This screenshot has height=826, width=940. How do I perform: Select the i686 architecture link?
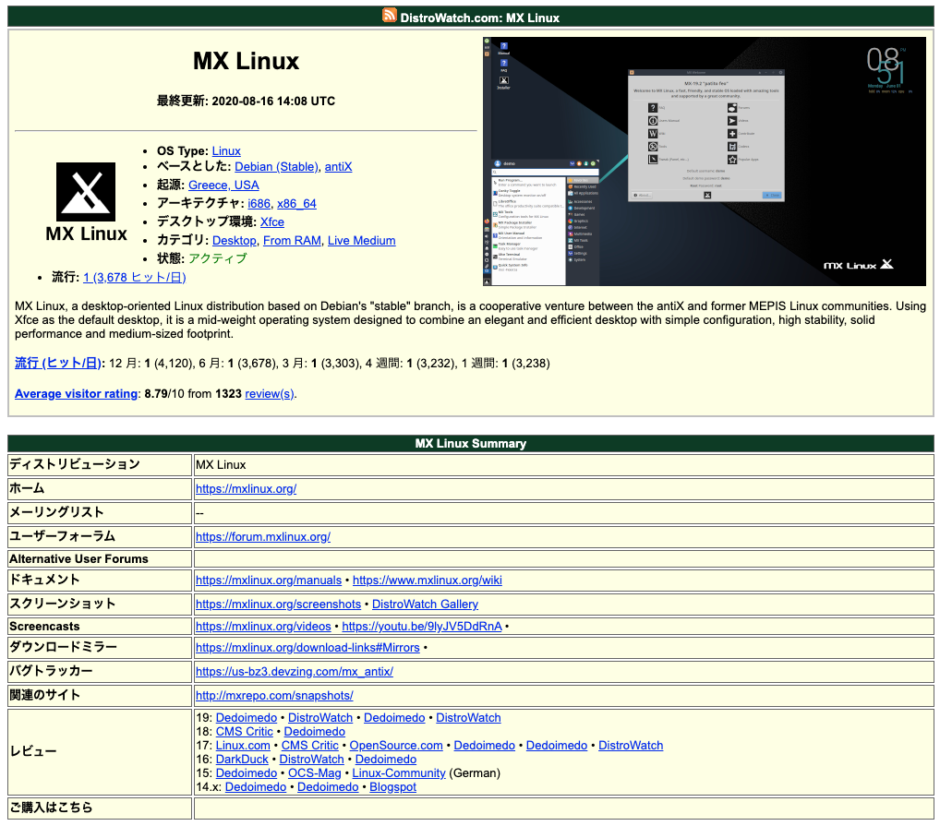259,204
